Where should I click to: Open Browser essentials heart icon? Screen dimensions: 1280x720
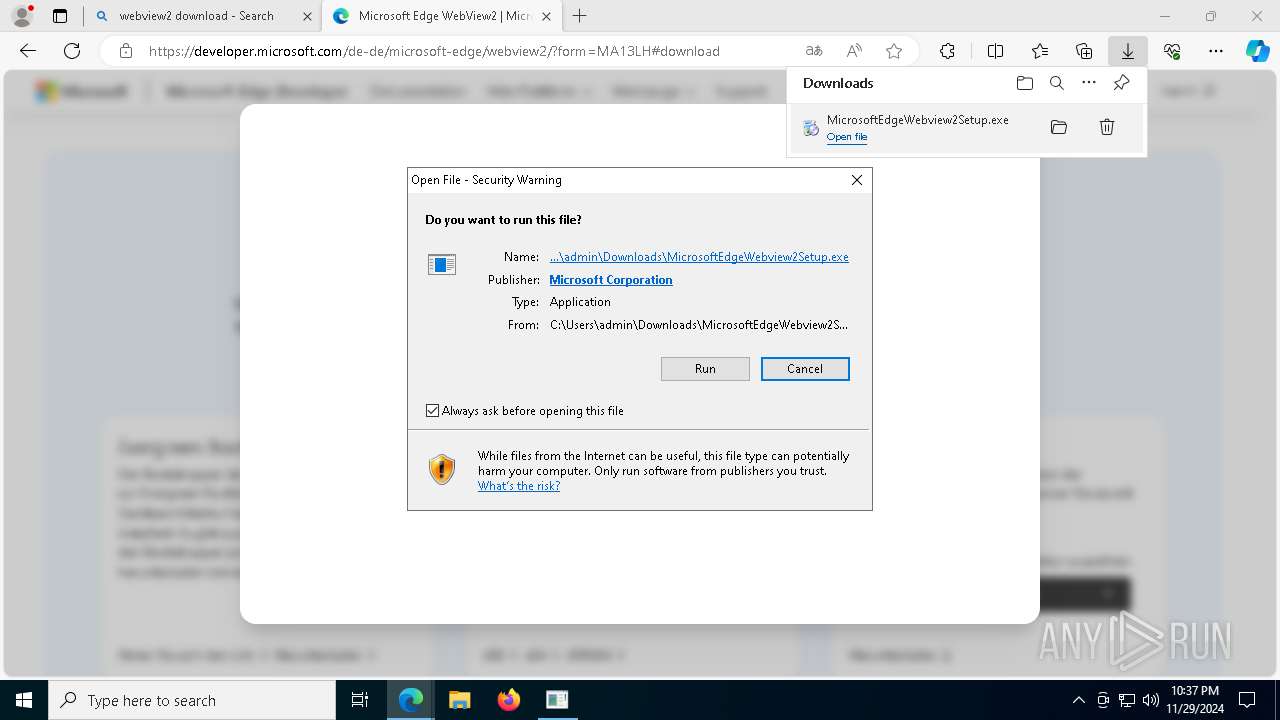pyautogui.click(x=1172, y=51)
